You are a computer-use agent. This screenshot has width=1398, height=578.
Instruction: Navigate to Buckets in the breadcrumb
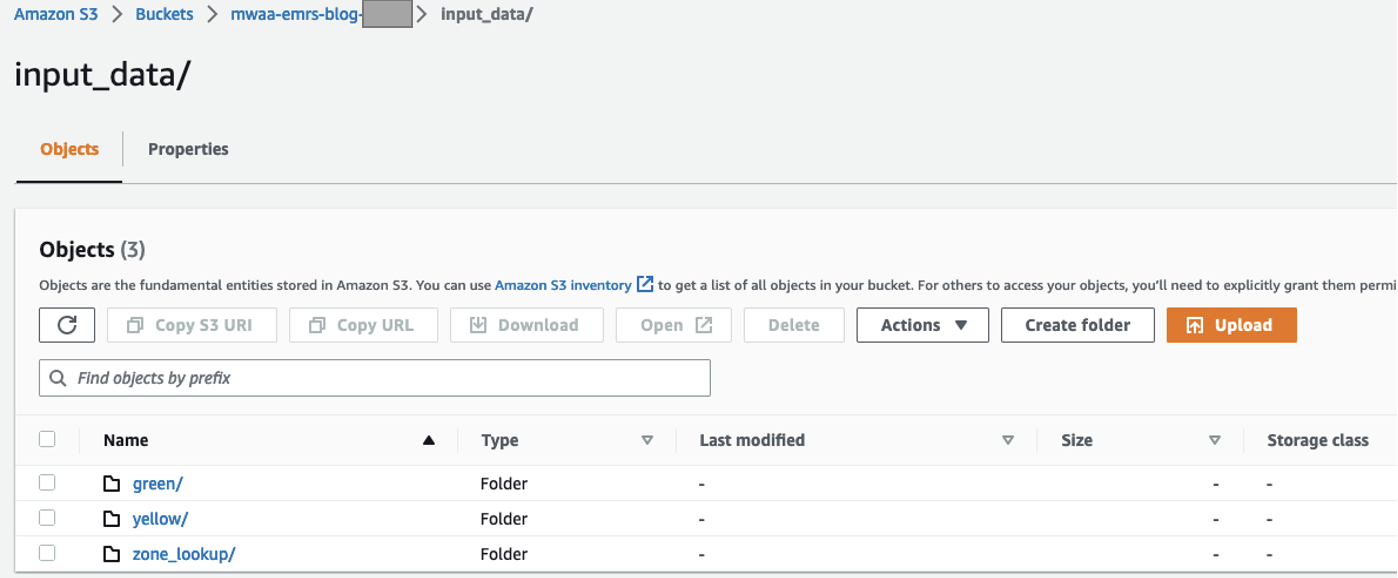[164, 15]
